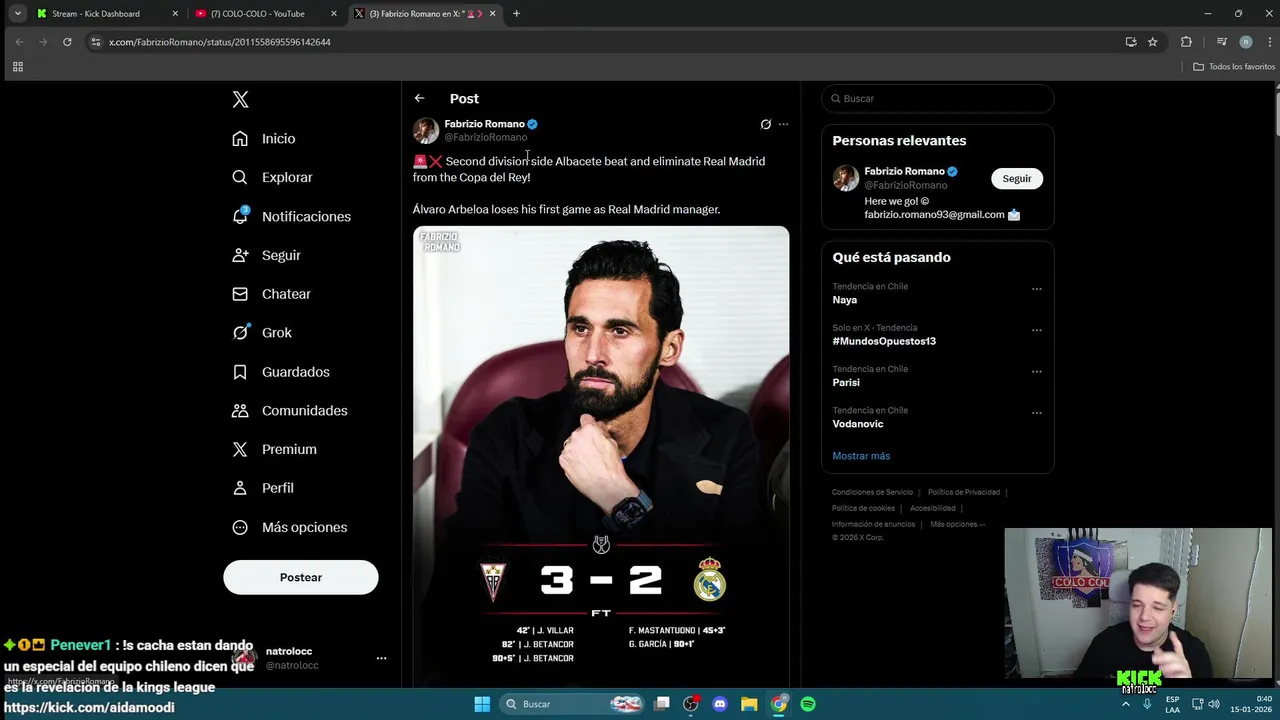Image resolution: width=1280 pixels, height=720 pixels.
Task: Click the Postear button
Action: [301, 577]
